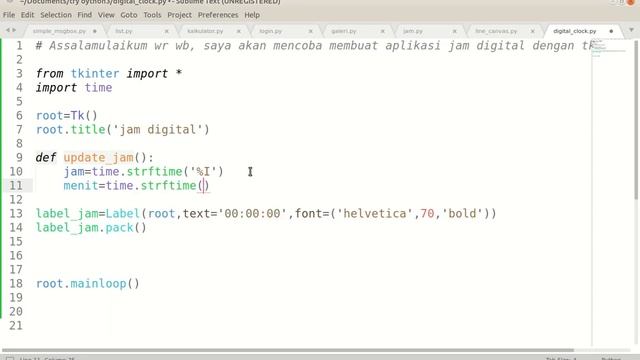Viewport: 640px width, 360px height.
Task: Close the jam.py tab
Action: [454, 31]
